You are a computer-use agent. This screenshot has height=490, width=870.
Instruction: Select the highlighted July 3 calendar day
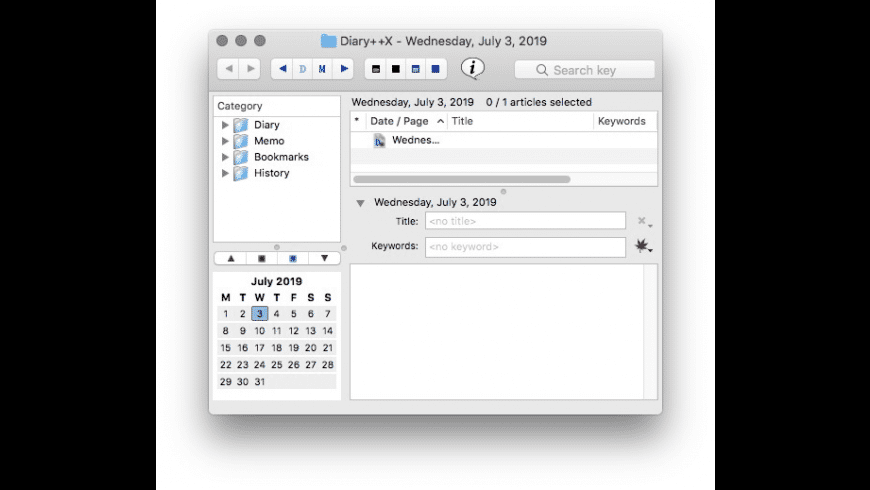[260, 314]
